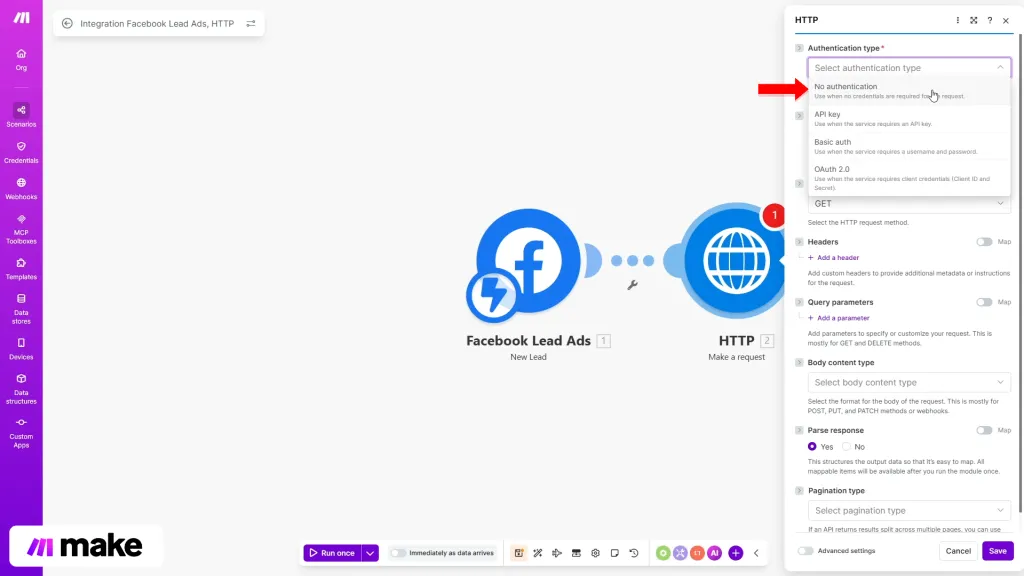Toggle the Headers Map switch
1024x576 pixels.
(x=984, y=242)
